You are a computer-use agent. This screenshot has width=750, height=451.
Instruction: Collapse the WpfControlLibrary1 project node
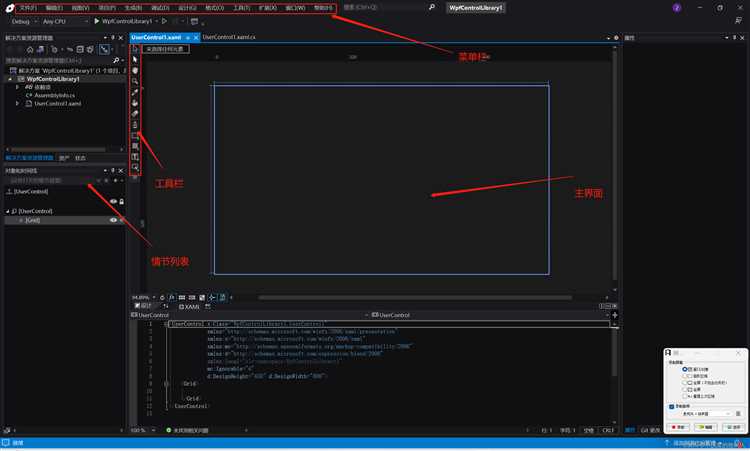click(x=10, y=79)
